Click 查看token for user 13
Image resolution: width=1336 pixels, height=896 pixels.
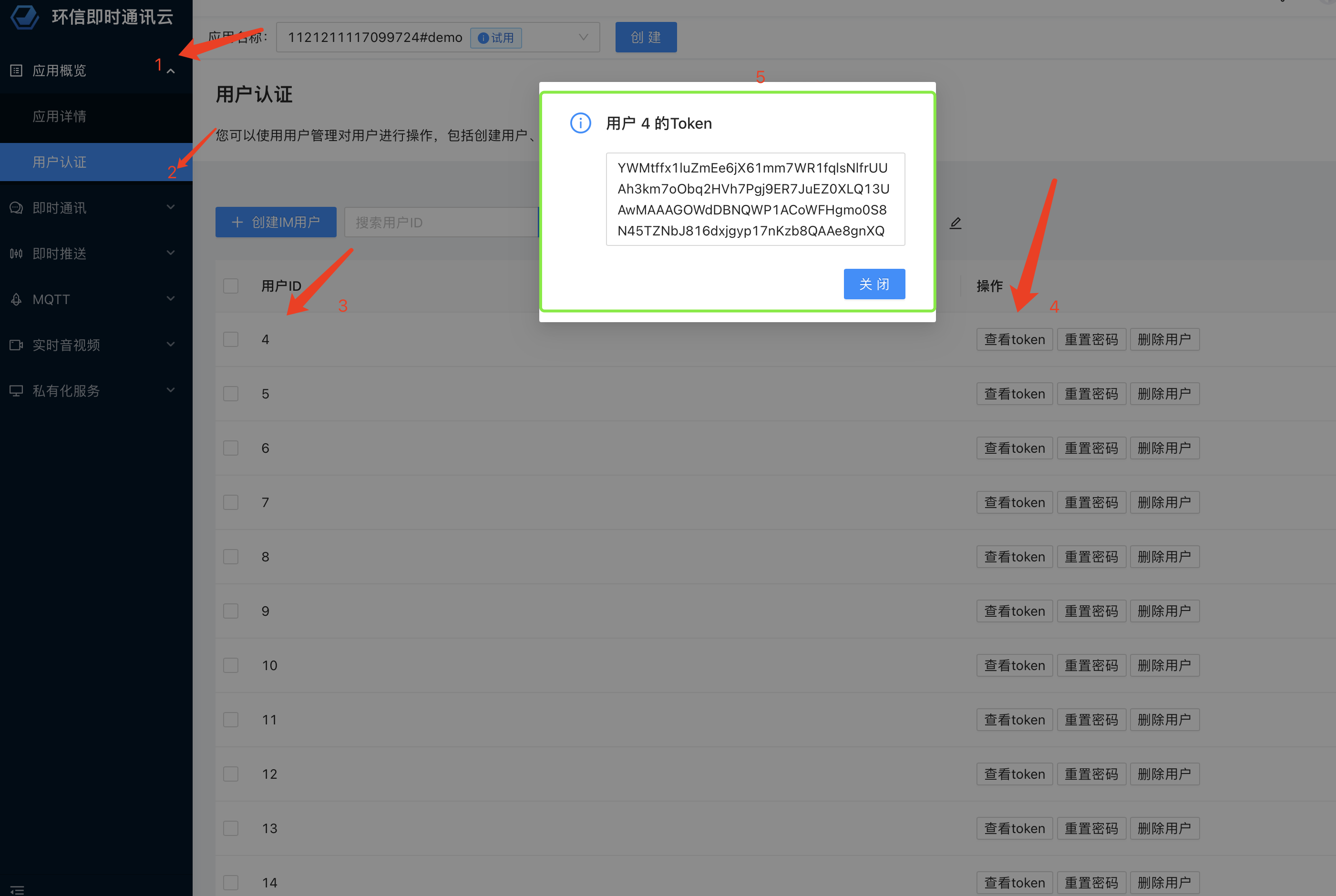(x=1014, y=828)
